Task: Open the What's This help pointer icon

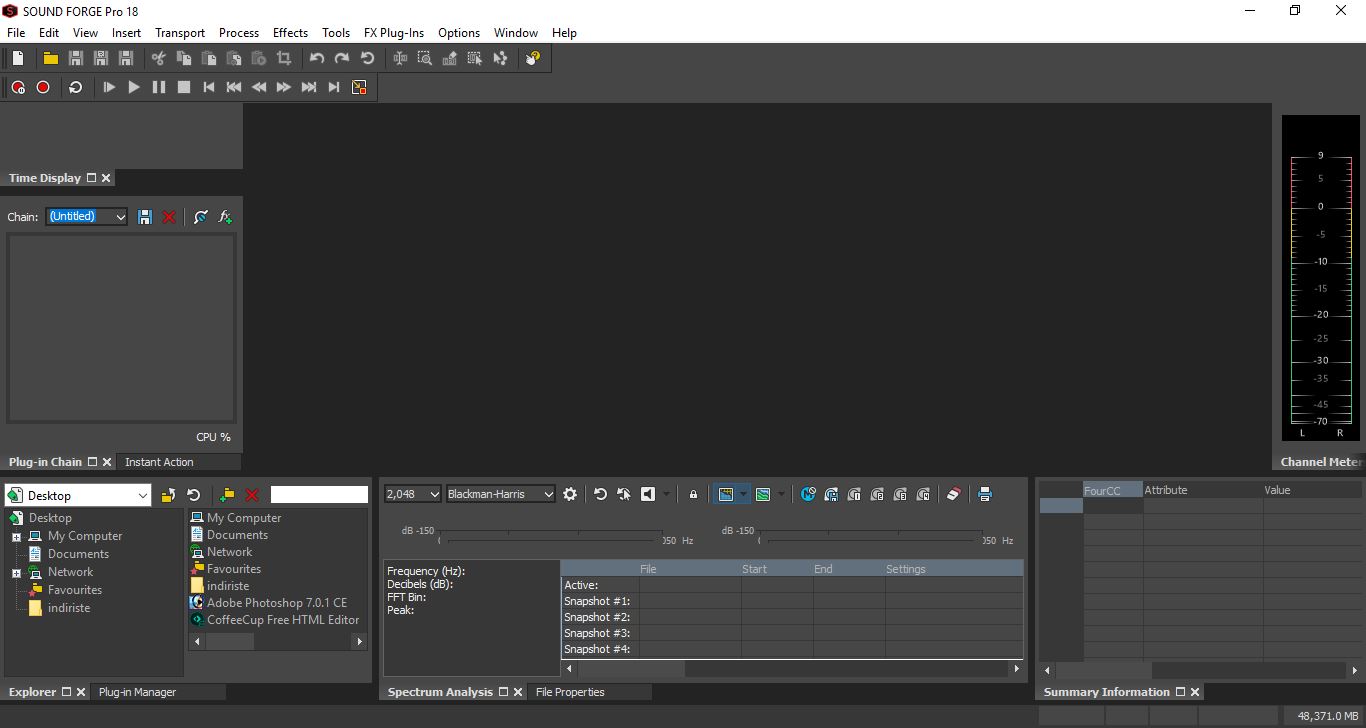Action: coord(533,58)
